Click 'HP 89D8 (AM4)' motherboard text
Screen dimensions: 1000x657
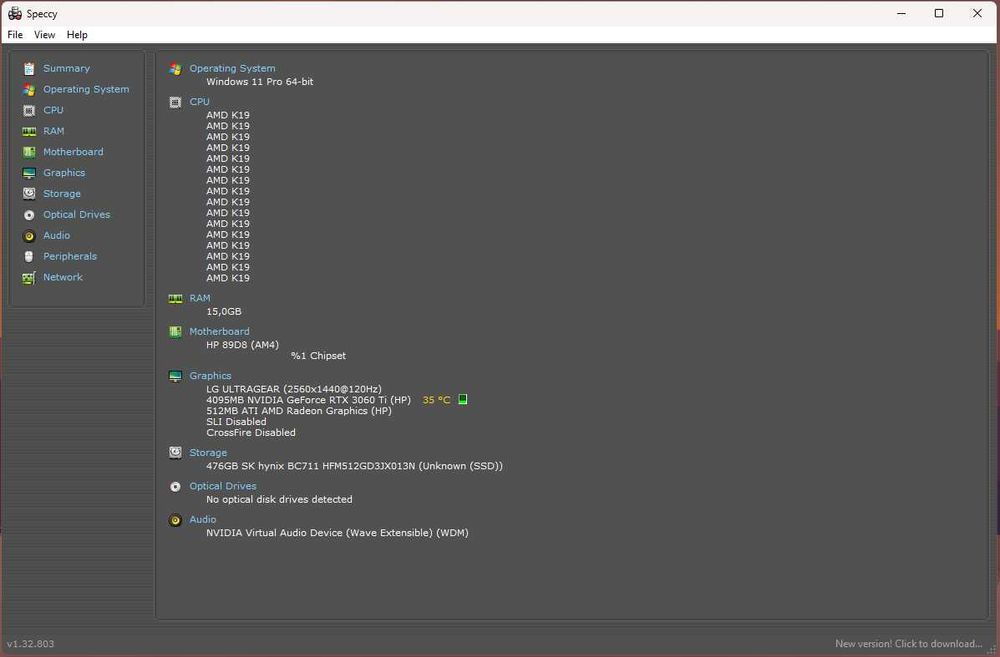(x=242, y=345)
